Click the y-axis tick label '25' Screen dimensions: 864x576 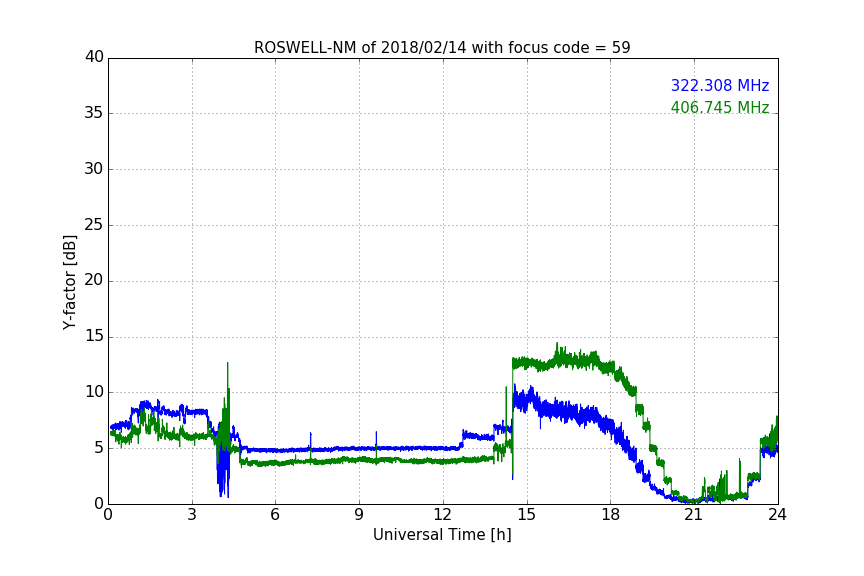tap(94, 225)
